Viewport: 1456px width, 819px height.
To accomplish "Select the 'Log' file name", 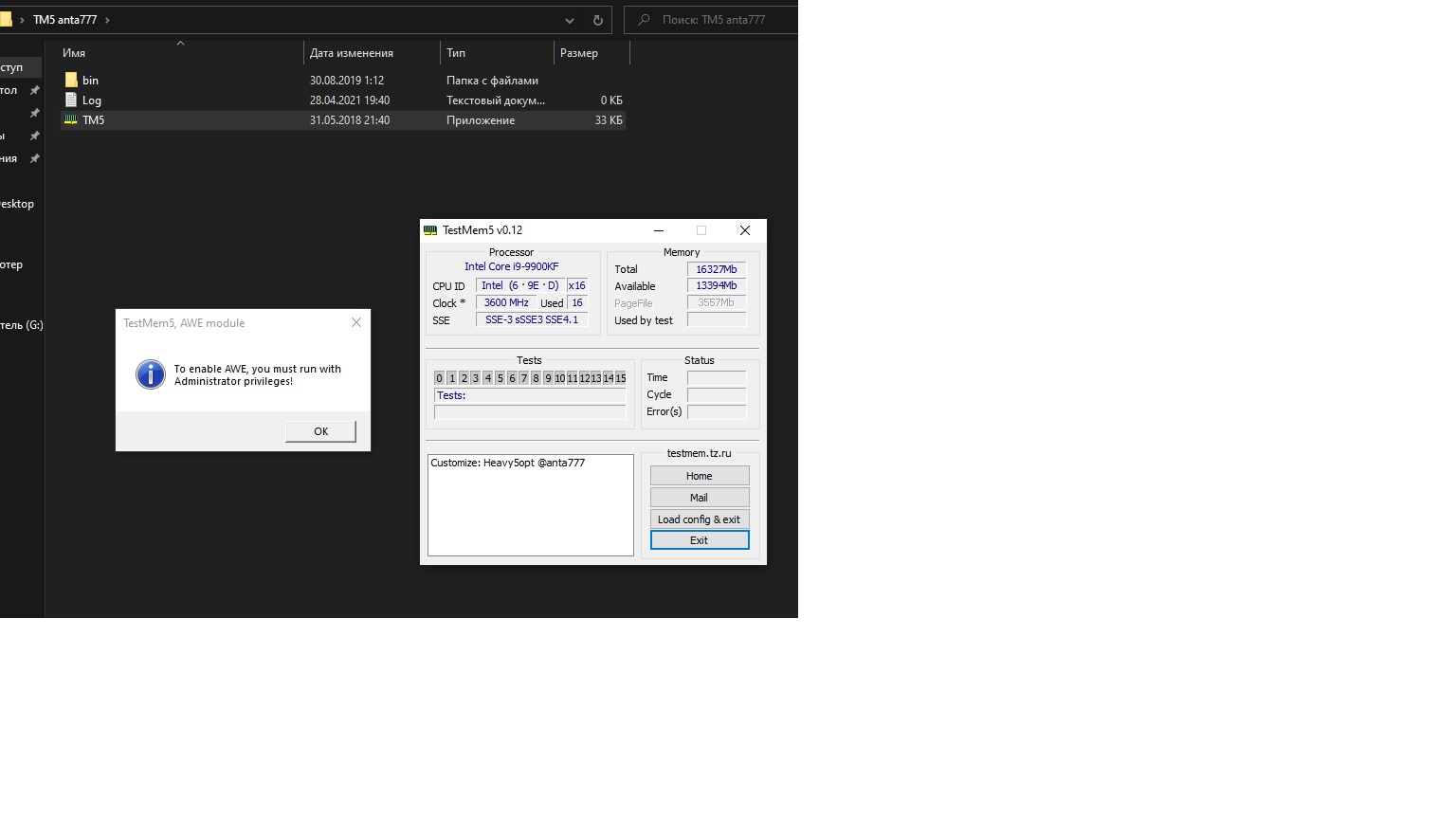I will 92,100.
